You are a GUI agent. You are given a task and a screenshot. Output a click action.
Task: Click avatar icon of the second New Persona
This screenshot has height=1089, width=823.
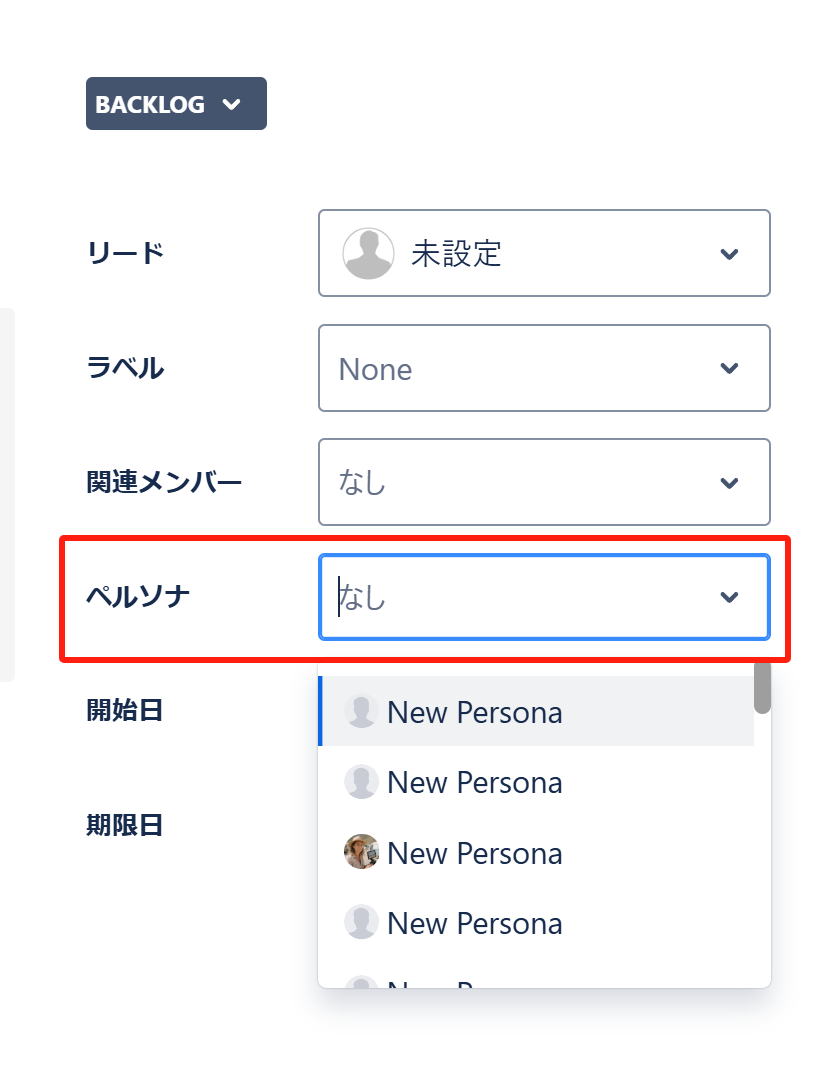[x=361, y=781]
